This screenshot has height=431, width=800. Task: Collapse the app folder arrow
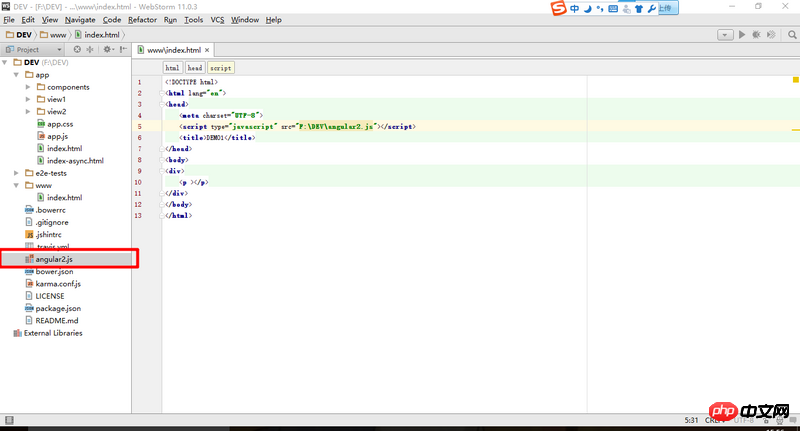coord(16,74)
